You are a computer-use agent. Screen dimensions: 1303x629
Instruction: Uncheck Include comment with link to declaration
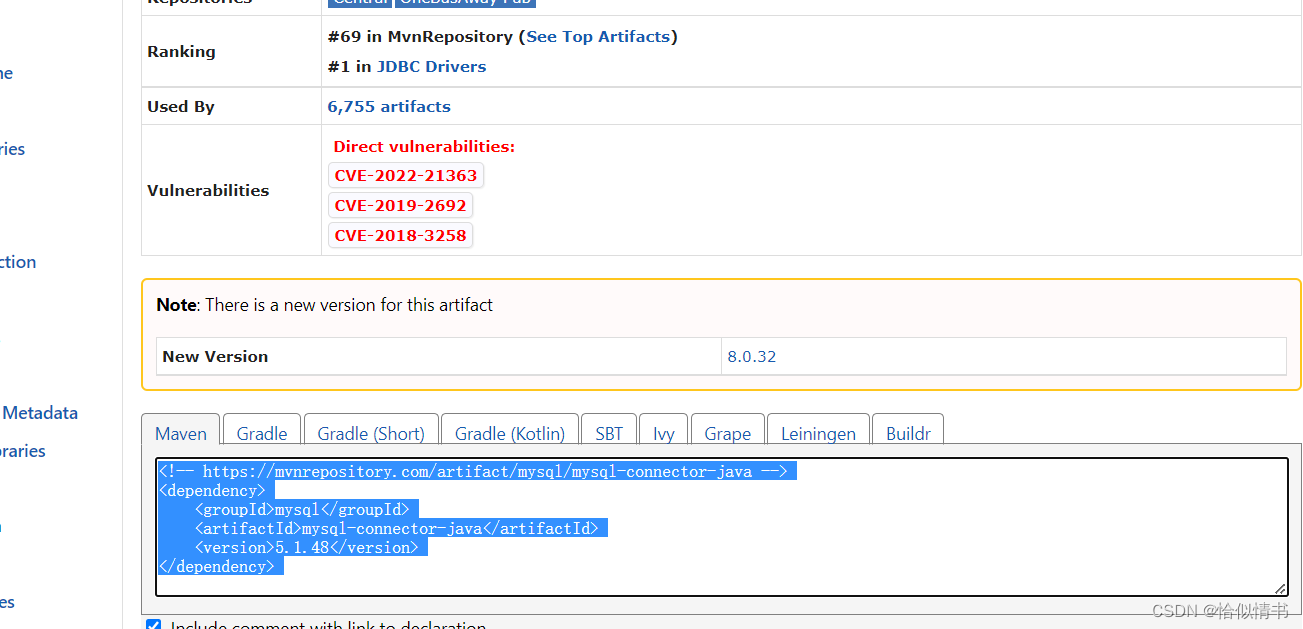[x=153, y=625]
